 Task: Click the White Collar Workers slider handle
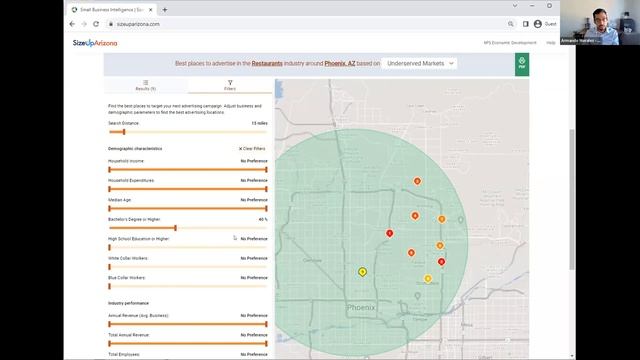(x=109, y=267)
